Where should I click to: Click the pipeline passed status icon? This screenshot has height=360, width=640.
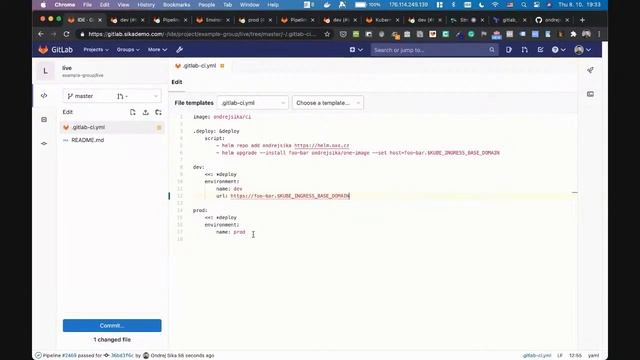tap(38, 356)
